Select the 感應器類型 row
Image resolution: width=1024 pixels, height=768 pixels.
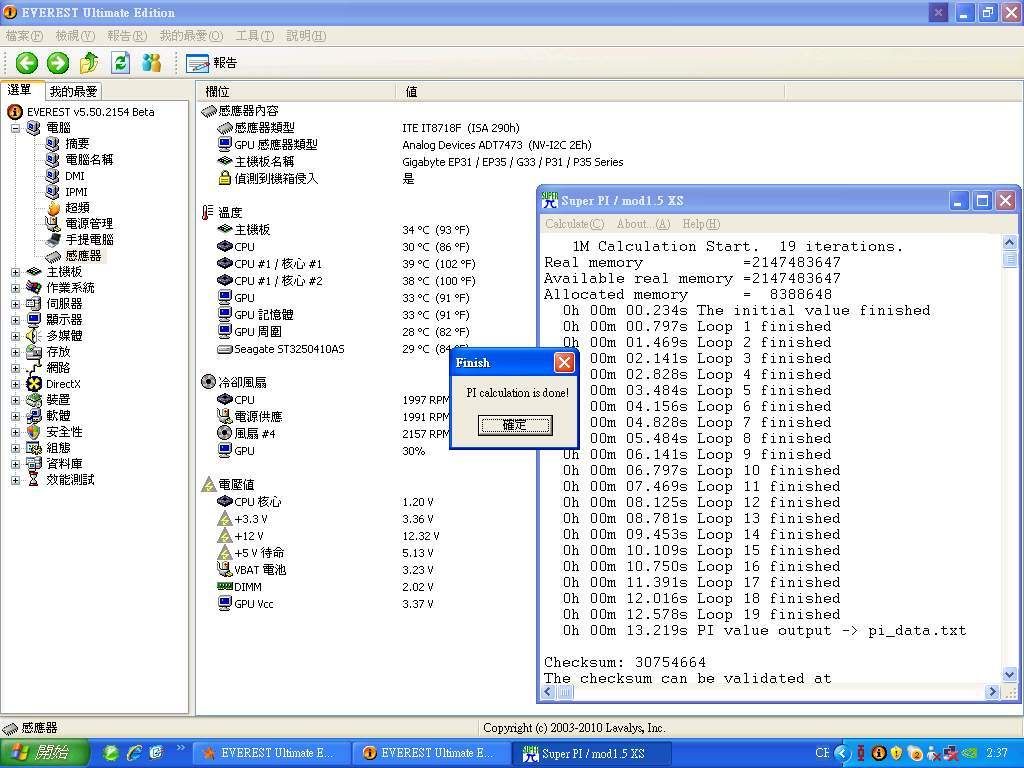tap(263, 128)
